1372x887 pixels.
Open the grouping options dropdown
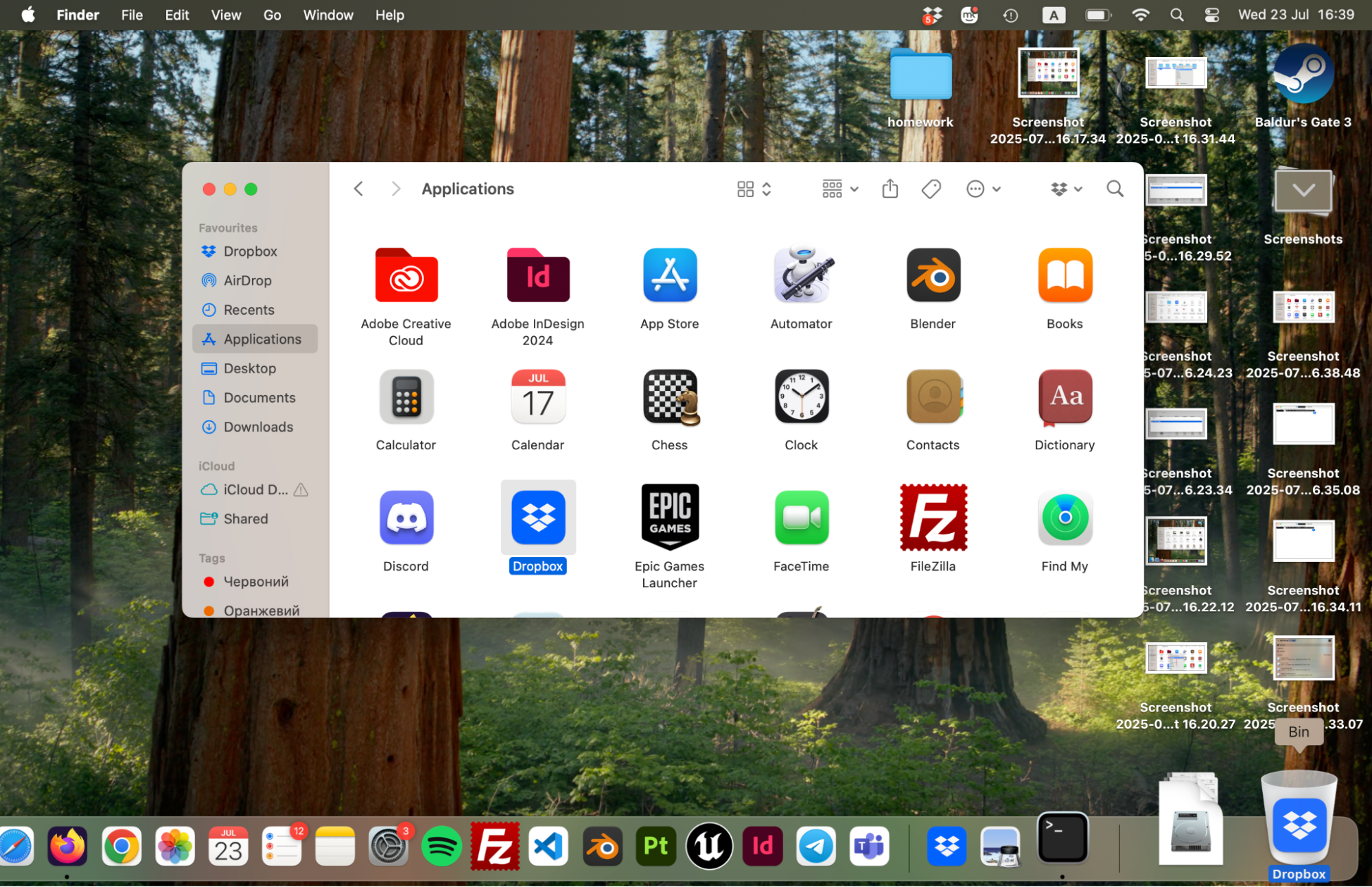pos(839,188)
